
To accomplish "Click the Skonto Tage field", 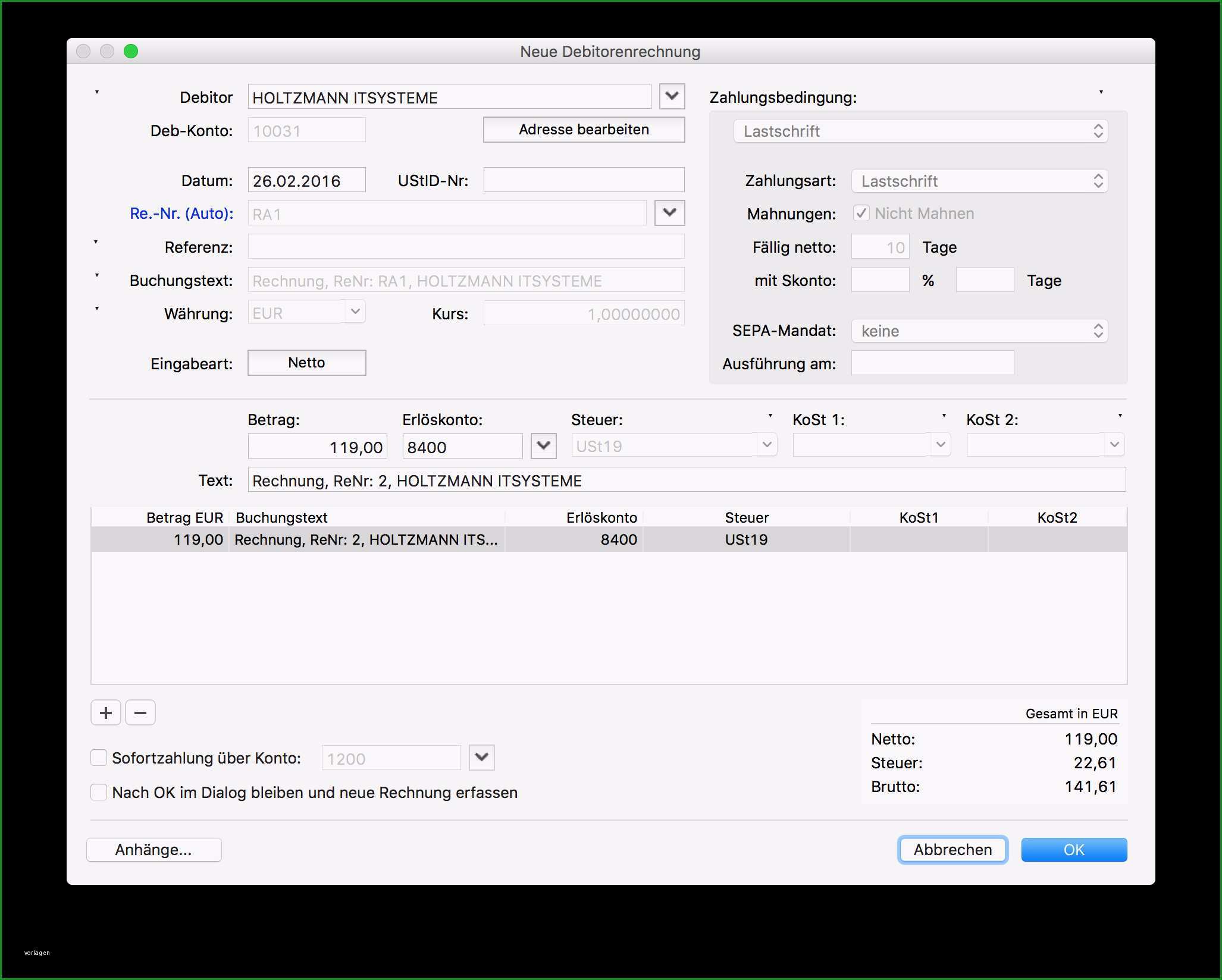I will click(985, 279).
